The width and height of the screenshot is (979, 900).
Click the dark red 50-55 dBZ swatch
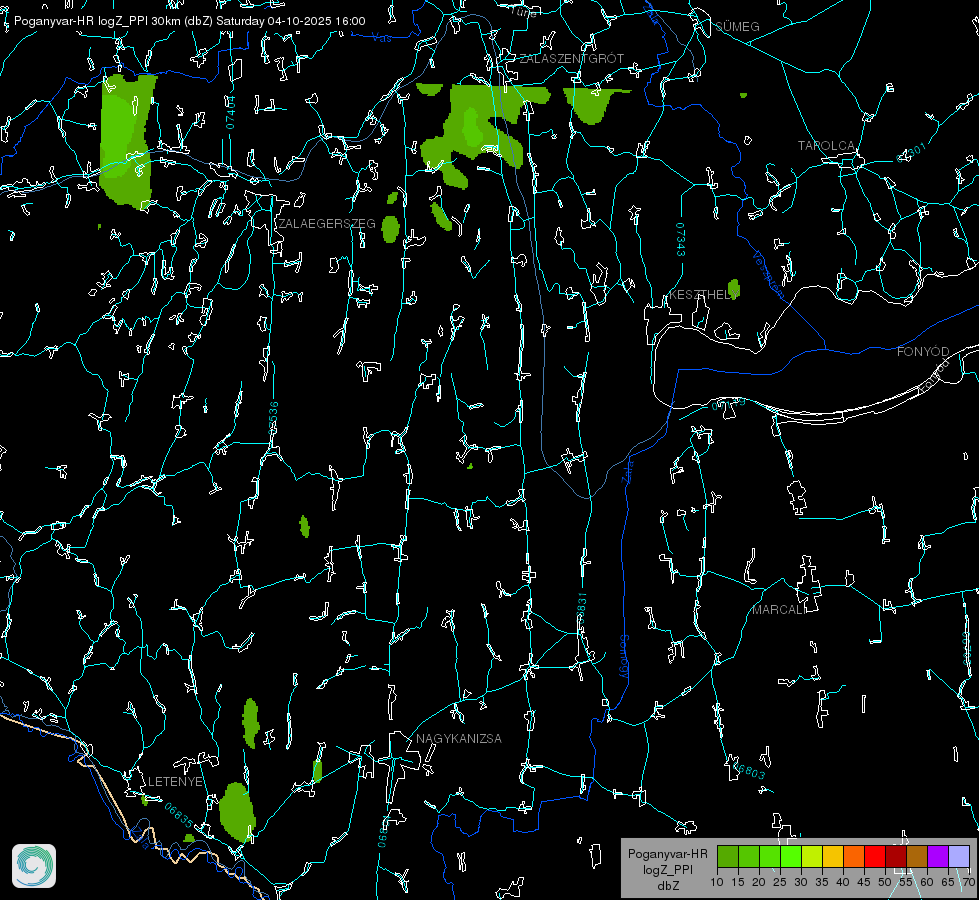click(896, 856)
